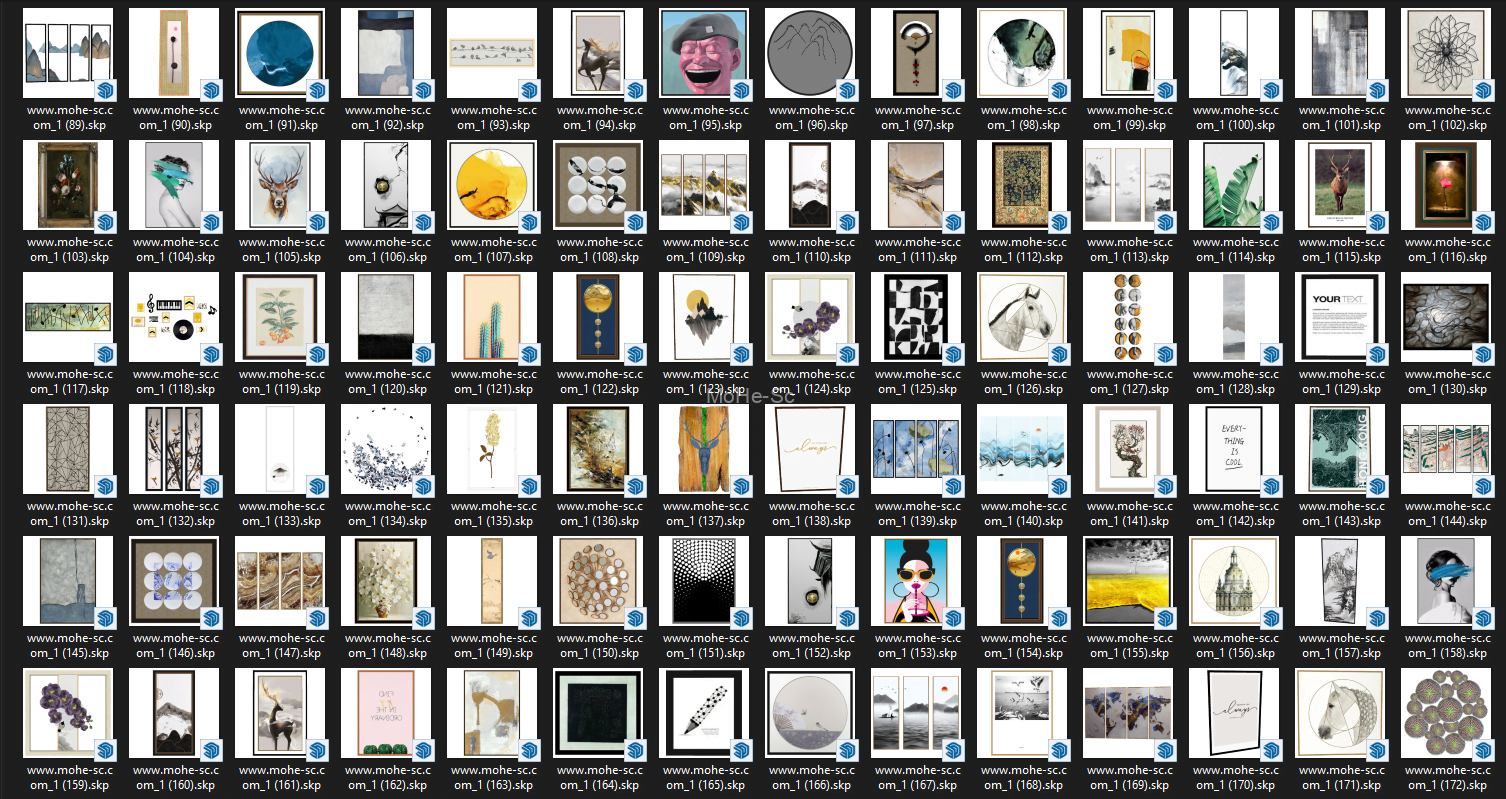Open the 'Everything is cool' poster om_1 (142).skp

[x=1234, y=449]
